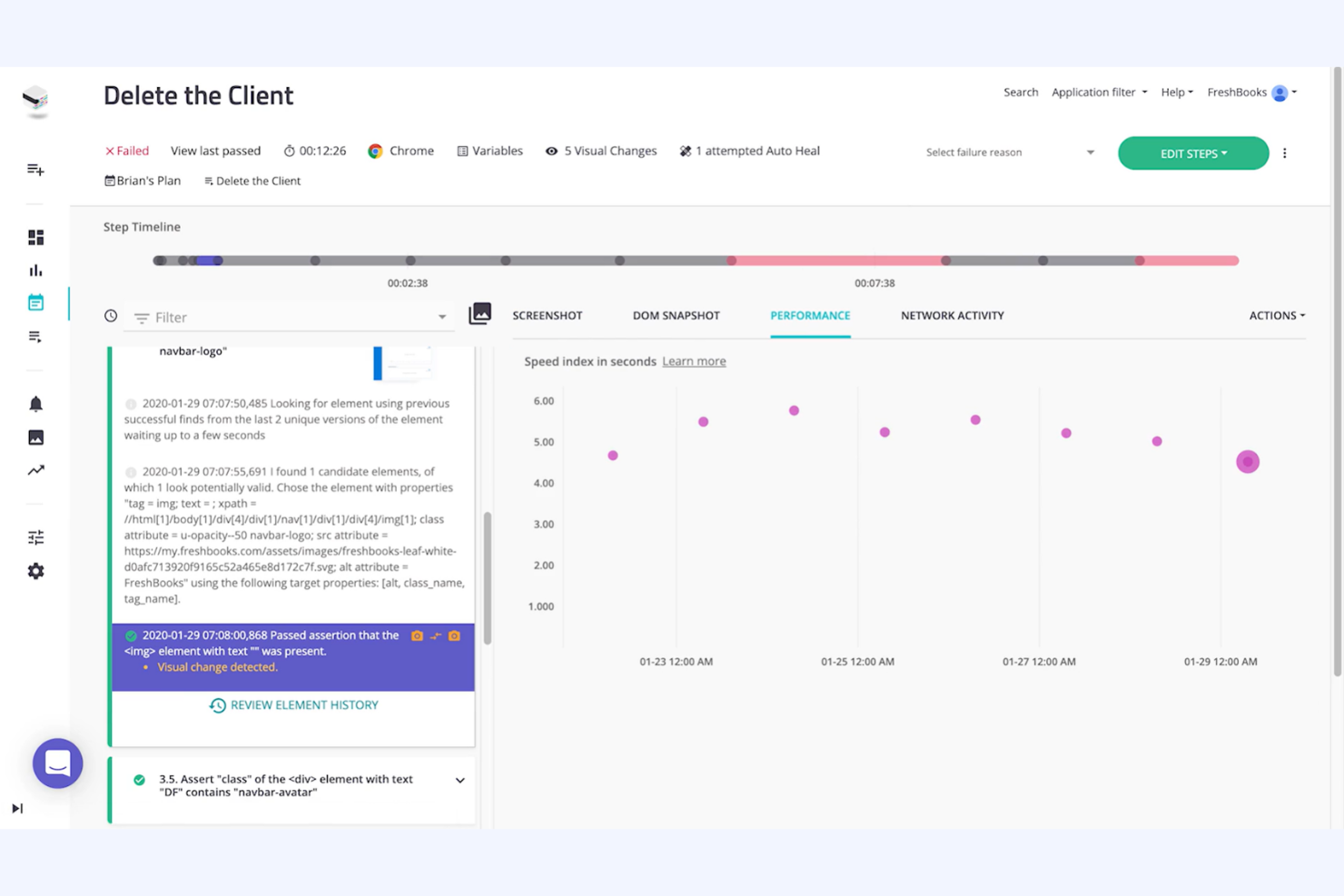Viewport: 1344px width, 896px height.
Task: Open the filter sliders icon in sidebar
Action: pos(36,537)
